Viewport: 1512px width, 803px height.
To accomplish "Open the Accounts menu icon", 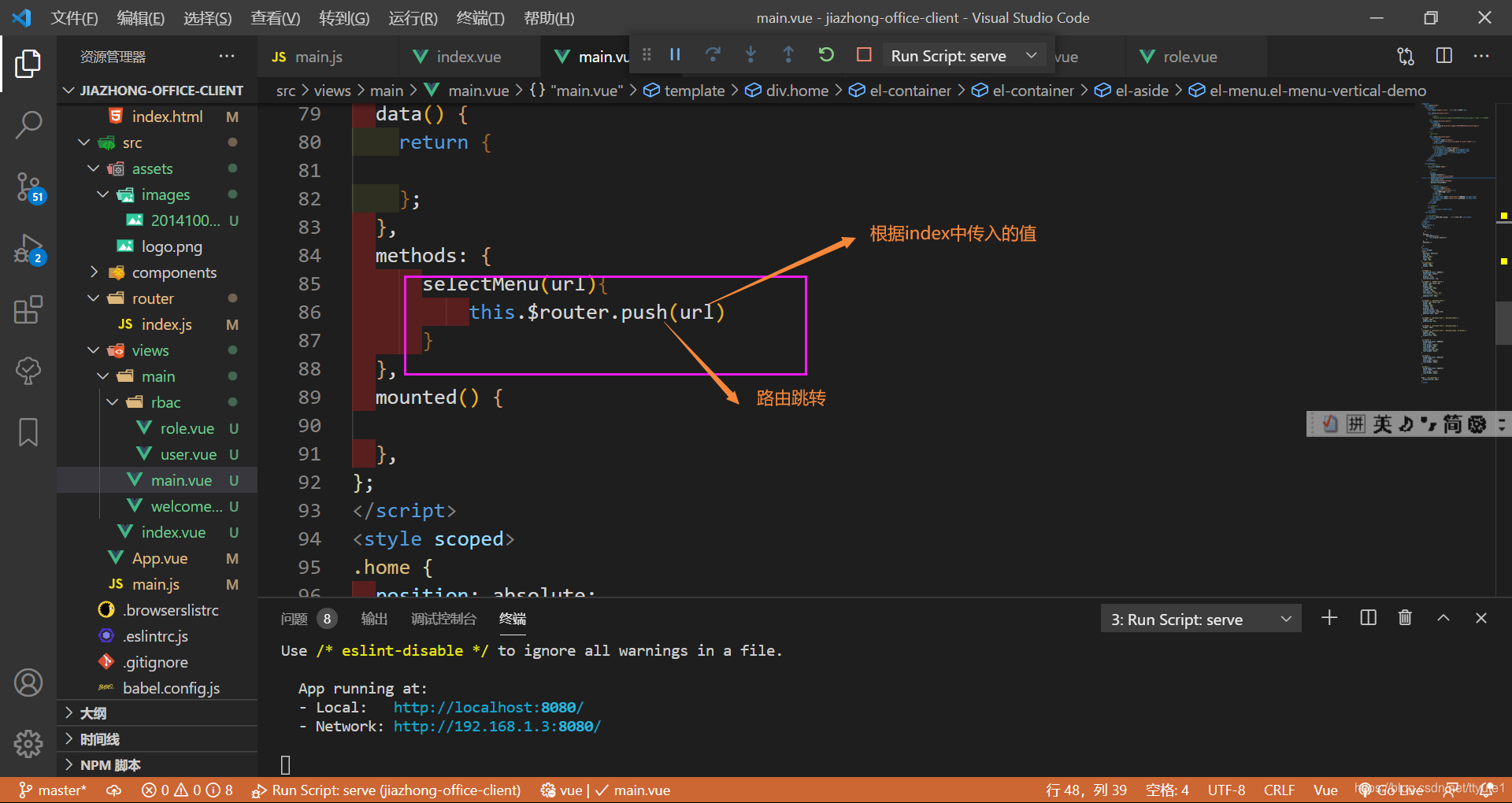I will click(28, 683).
